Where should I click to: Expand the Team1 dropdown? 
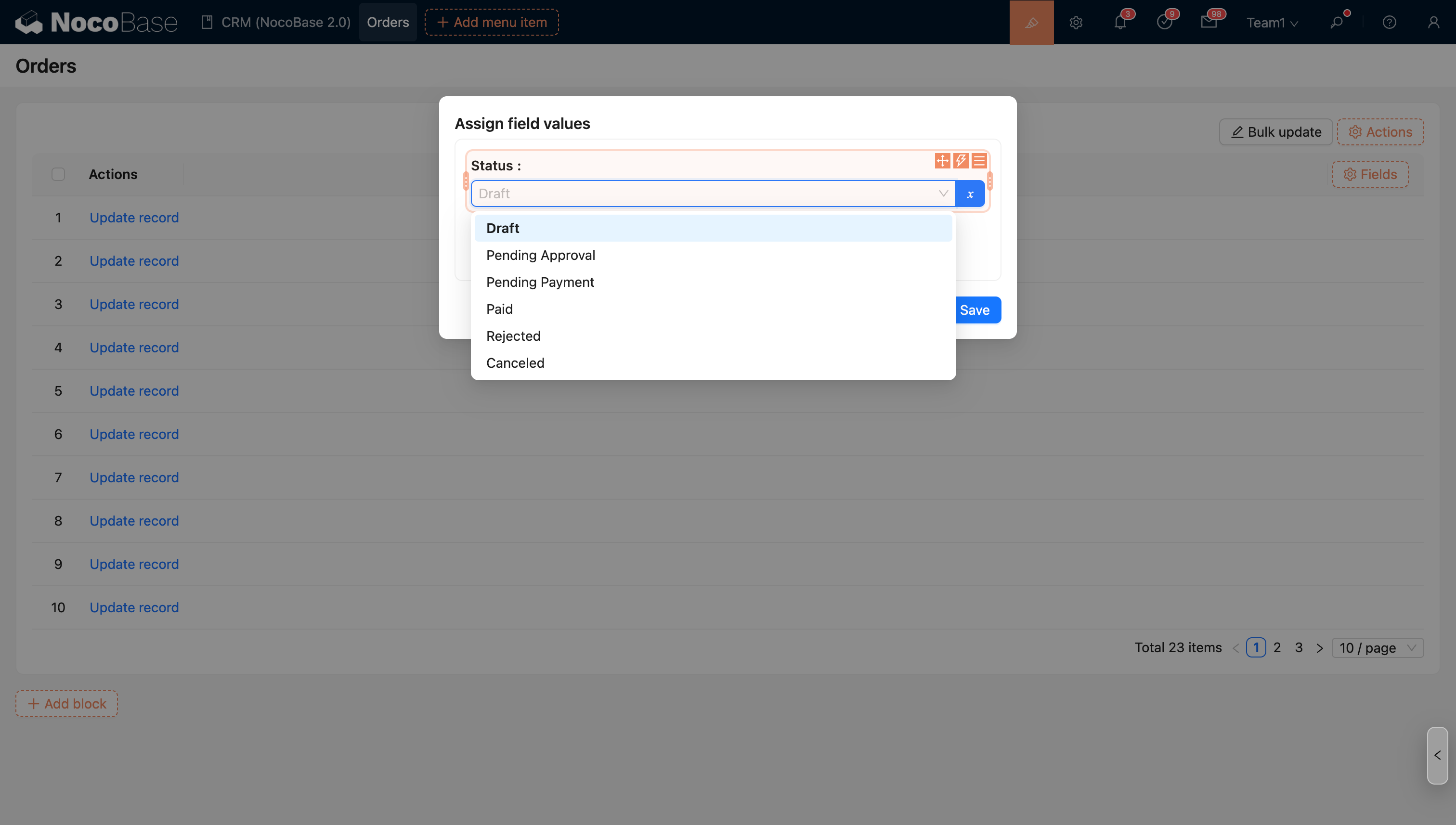click(1272, 23)
